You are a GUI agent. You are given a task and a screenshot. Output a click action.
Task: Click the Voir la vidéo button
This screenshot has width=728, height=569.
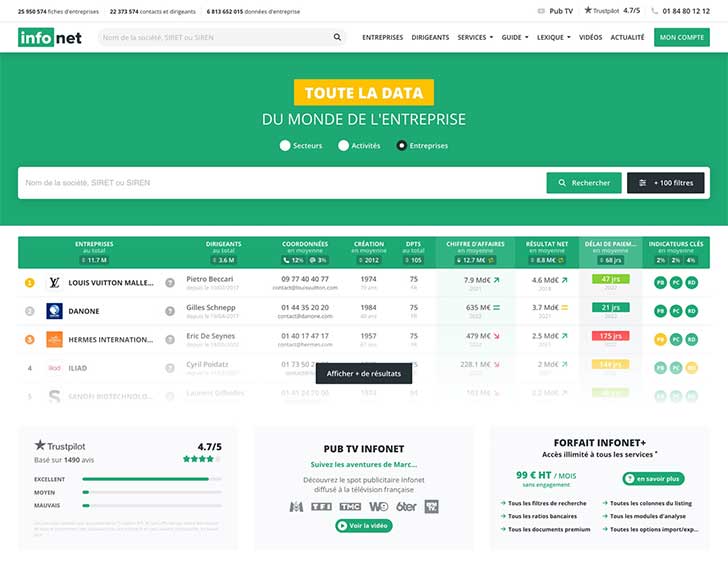[x=364, y=525]
